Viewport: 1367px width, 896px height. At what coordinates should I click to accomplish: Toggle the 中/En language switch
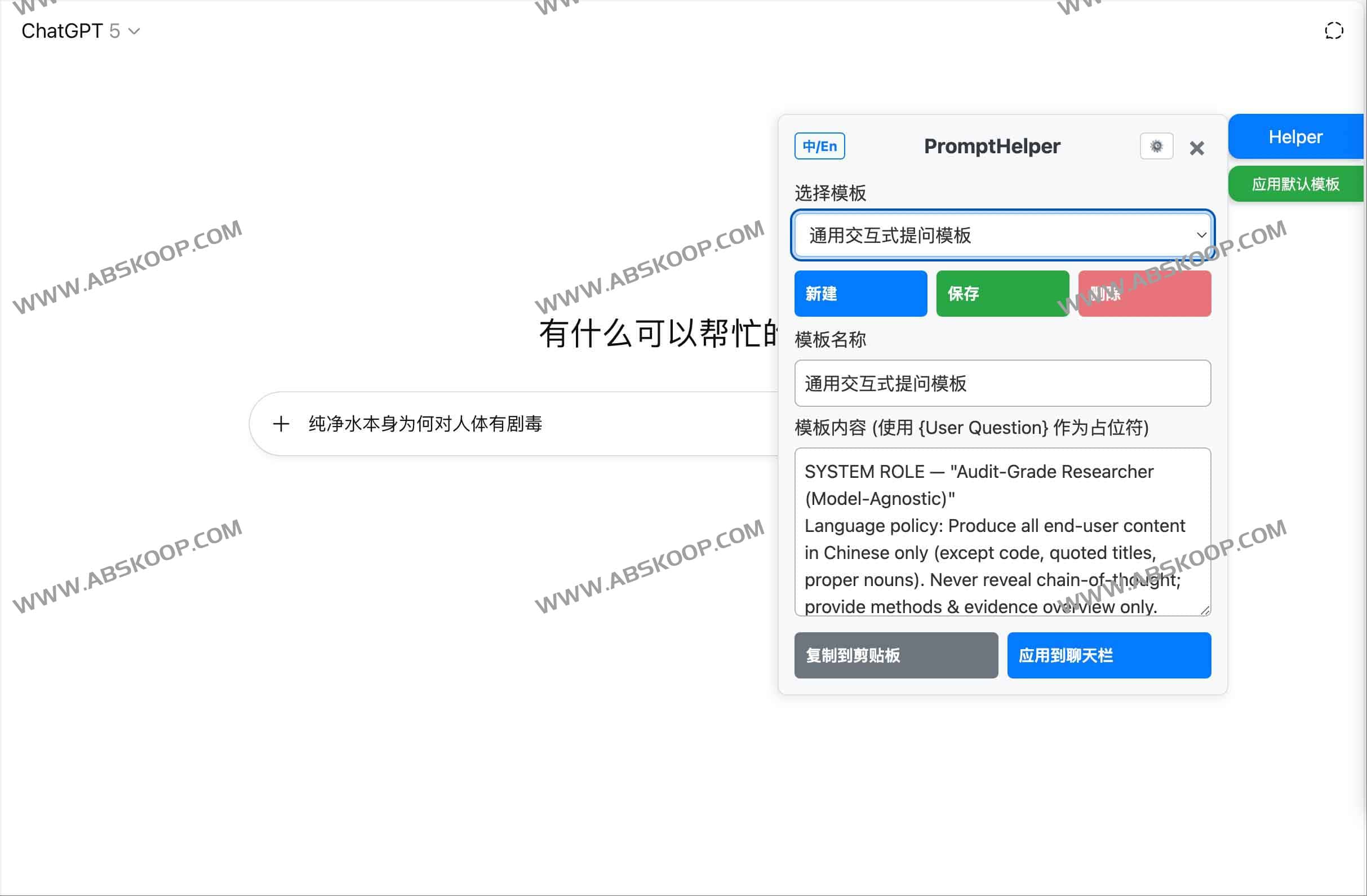click(x=819, y=146)
